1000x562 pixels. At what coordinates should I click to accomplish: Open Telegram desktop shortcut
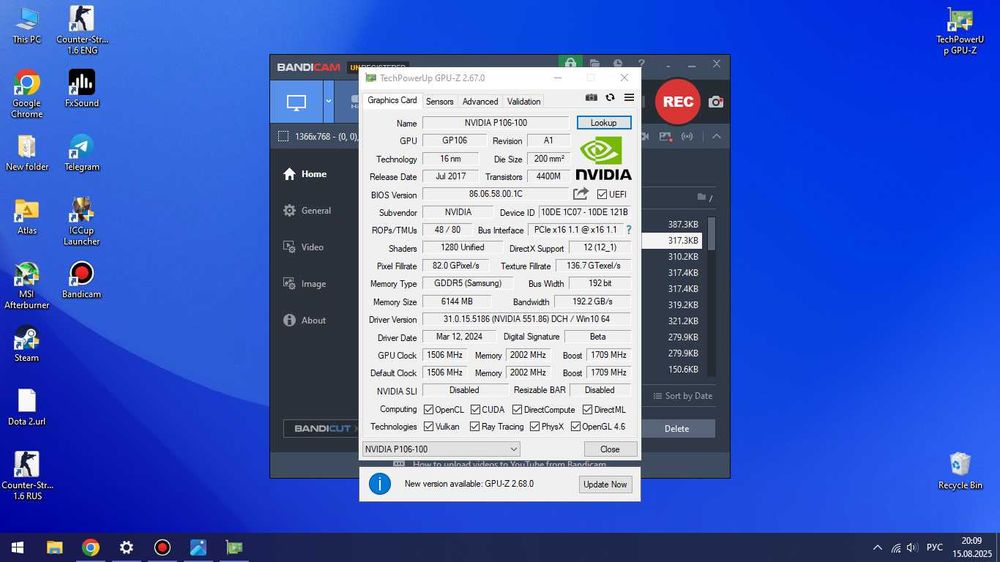click(x=82, y=152)
